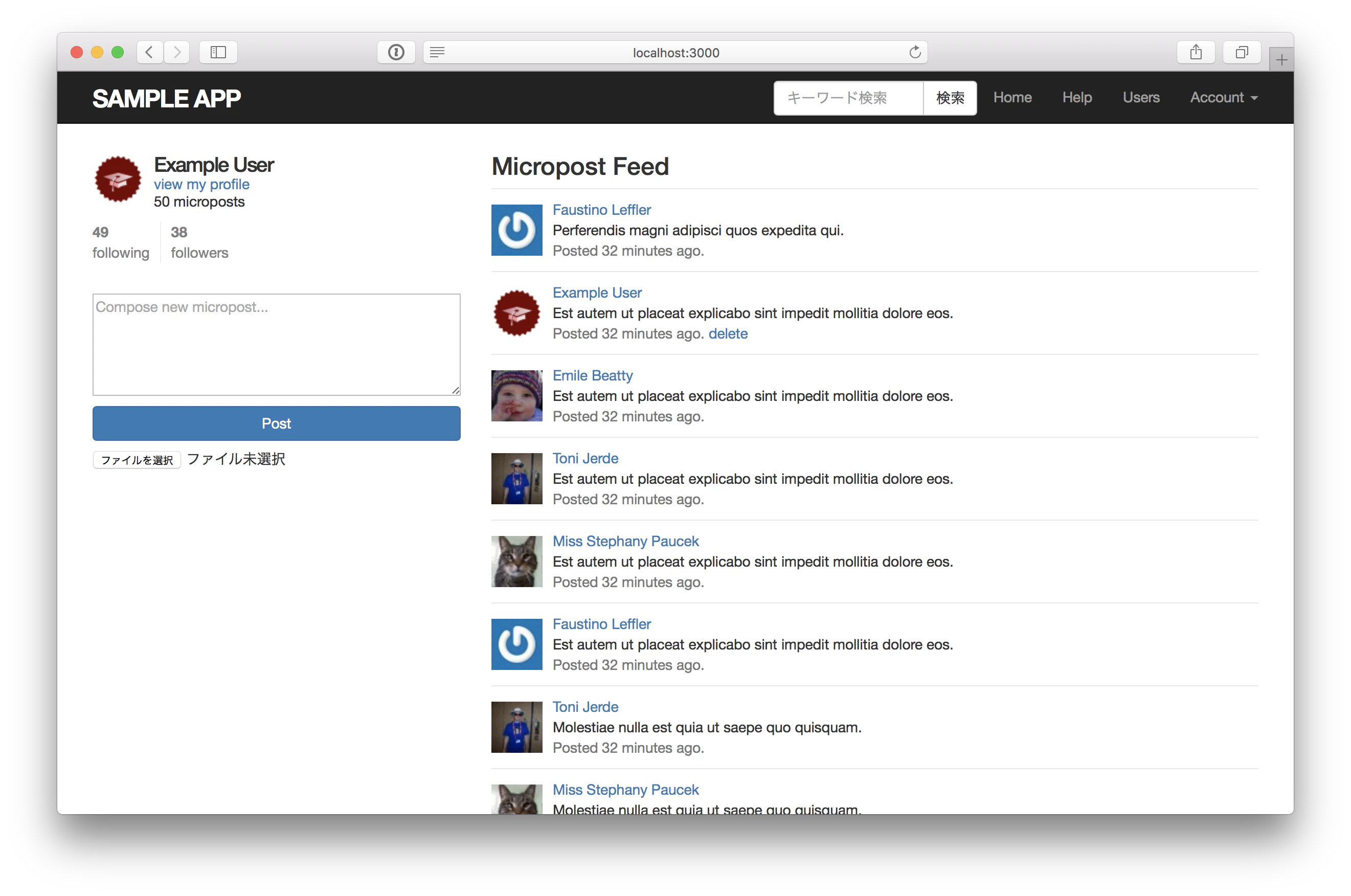Open the 38 followers stats link
This screenshot has height=896, width=1351.
[x=199, y=242]
